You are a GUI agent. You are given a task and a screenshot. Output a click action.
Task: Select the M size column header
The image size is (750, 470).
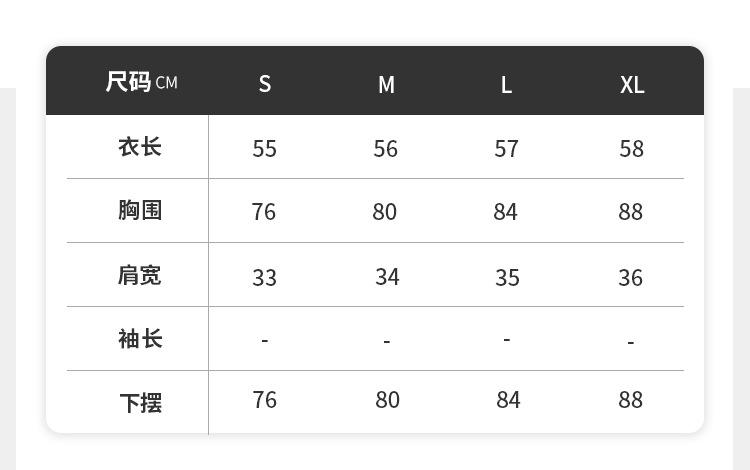coord(386,85)
